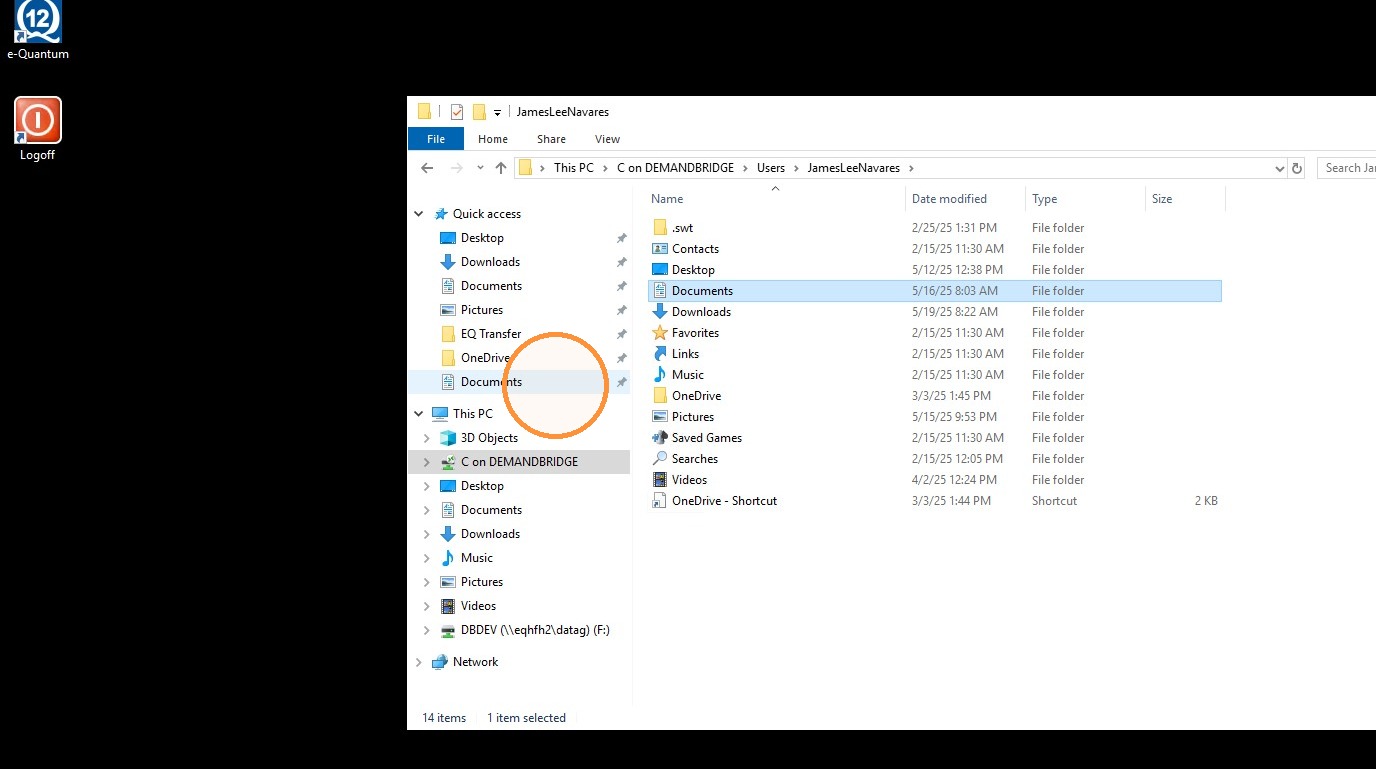Switch to the View ribbon tab
Image resolution: width=1376 pixels, height=769 pixels.
(607, 139)
